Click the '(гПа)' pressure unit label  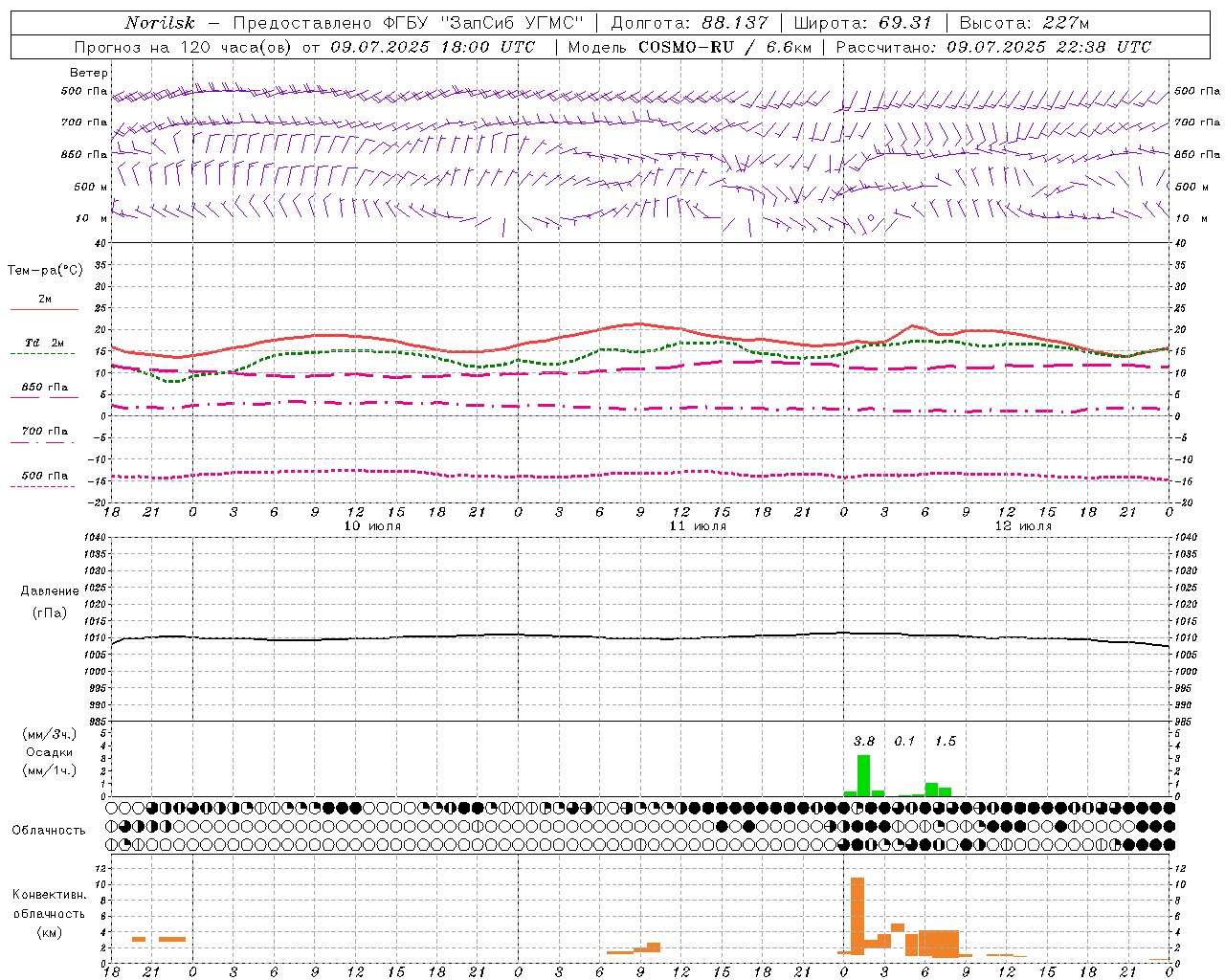[50, 612]
